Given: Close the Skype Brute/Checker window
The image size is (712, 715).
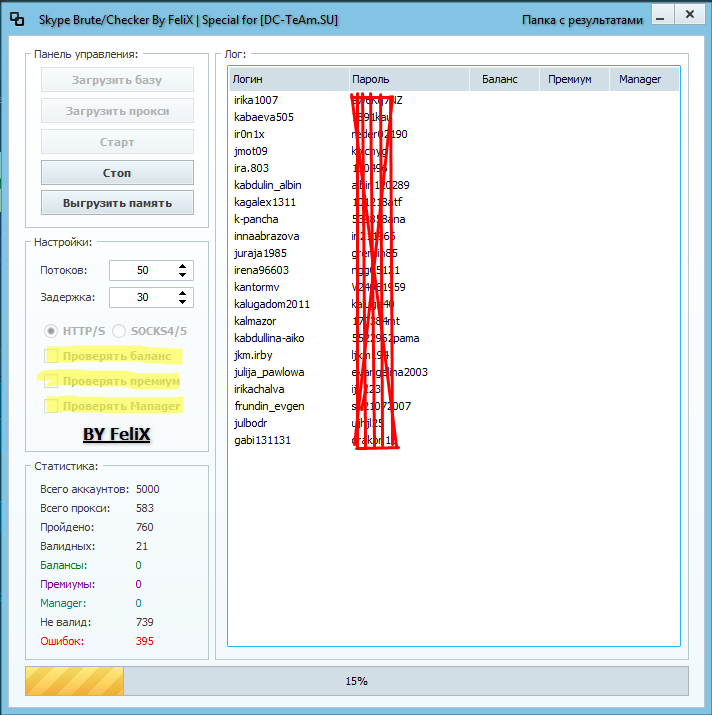Looking at the screenshot, I should pos(690,15).
